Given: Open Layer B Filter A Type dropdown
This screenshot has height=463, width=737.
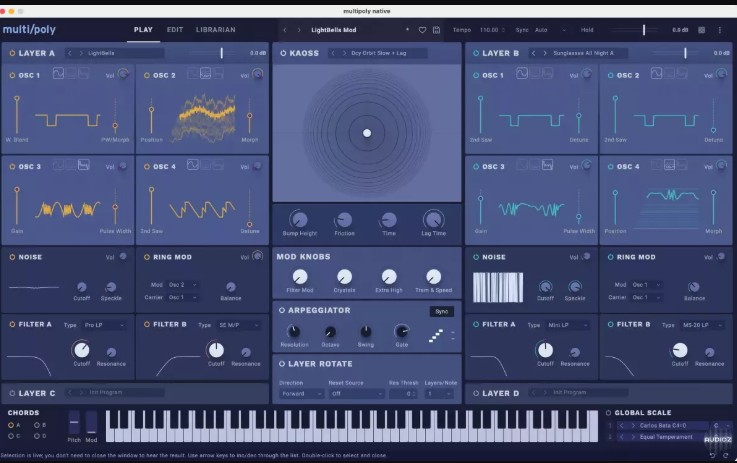Looking at the screenshot, I should pyautogui.click(x=568, y=325).
